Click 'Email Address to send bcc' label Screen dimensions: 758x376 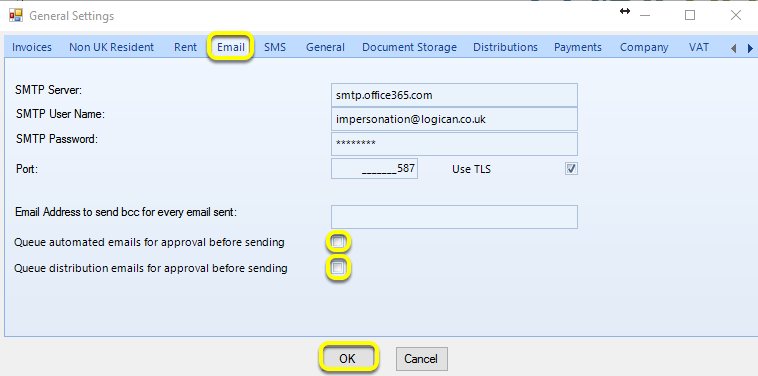126,212
